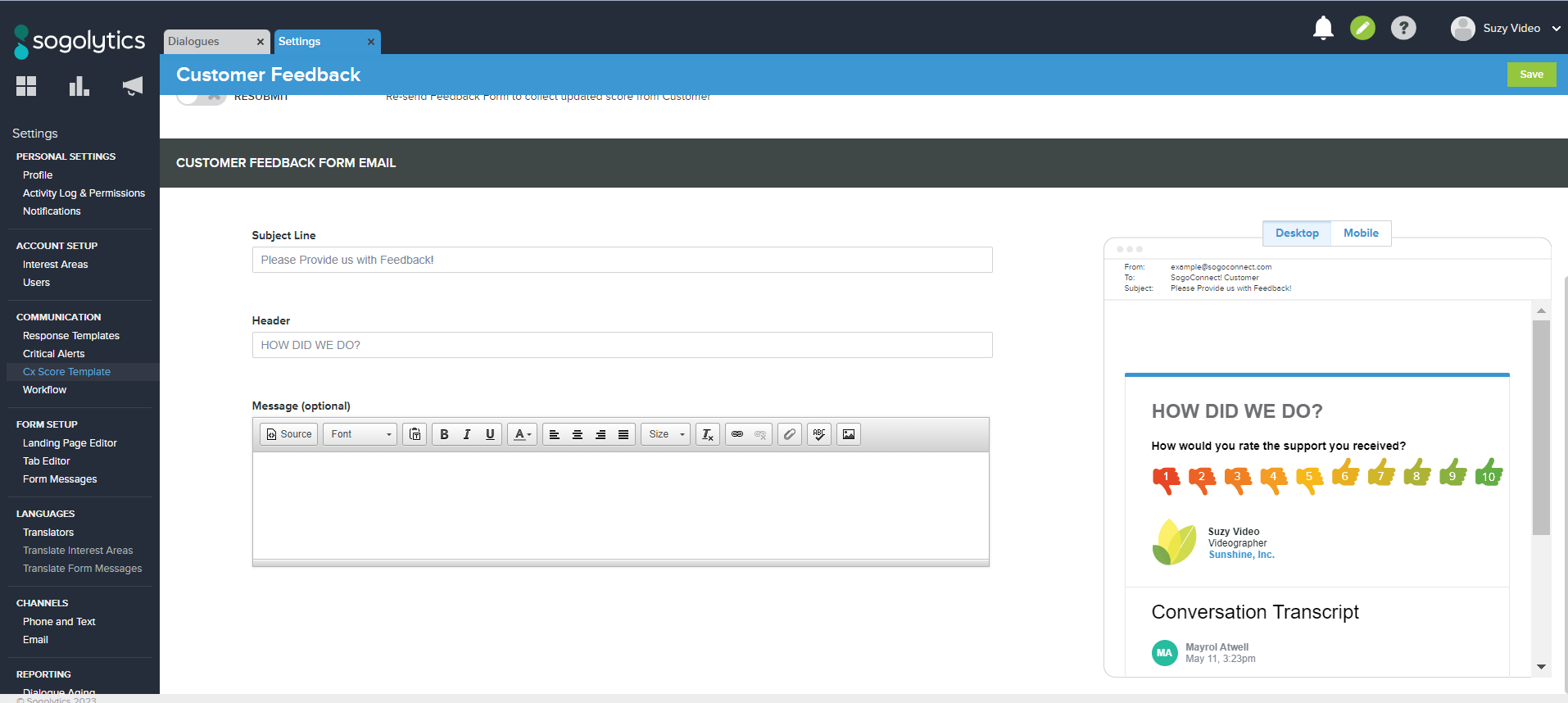Toggle the Resubmit switch

pos(202,98)
